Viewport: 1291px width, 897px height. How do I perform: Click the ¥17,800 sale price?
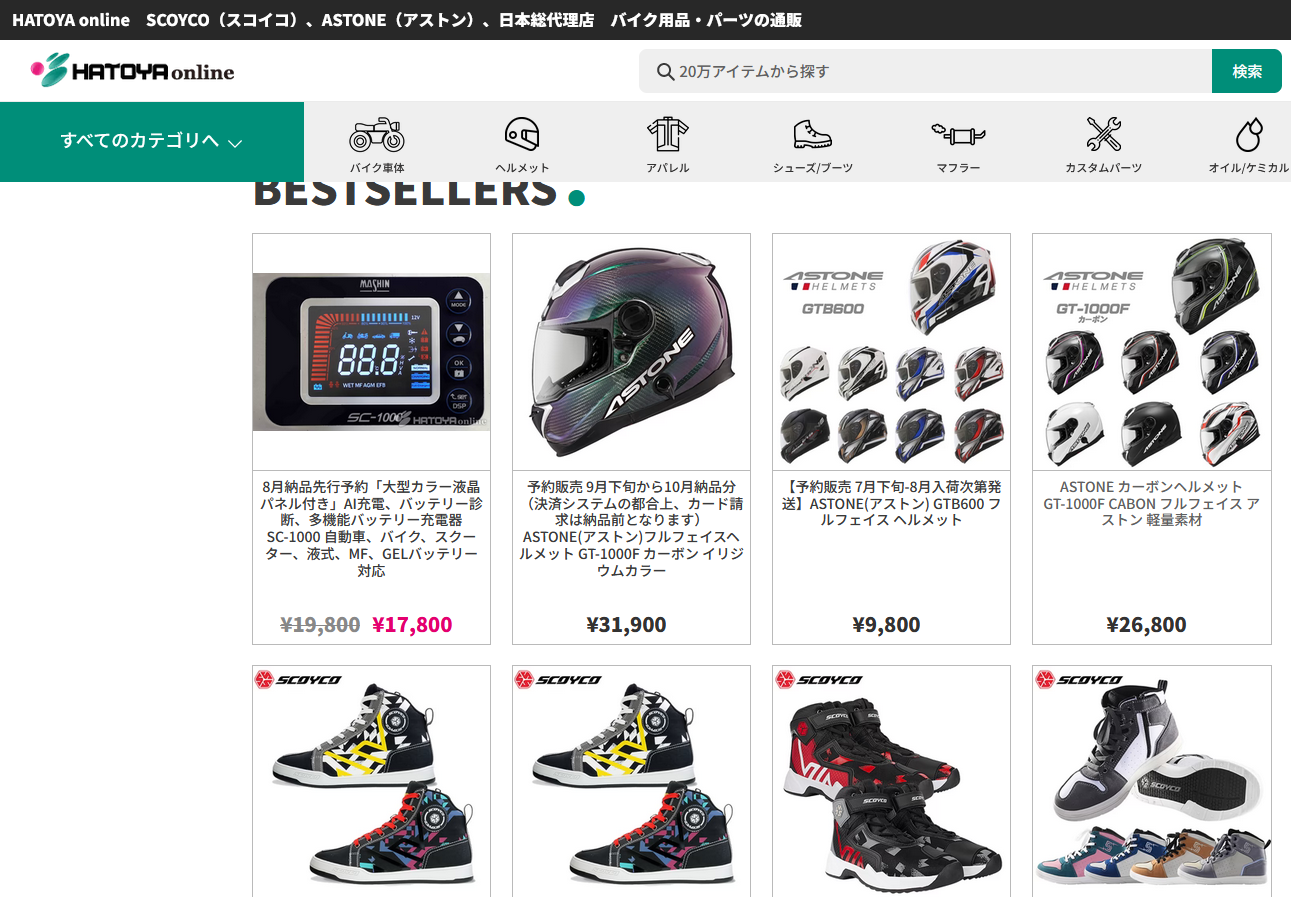coord(412,625)
